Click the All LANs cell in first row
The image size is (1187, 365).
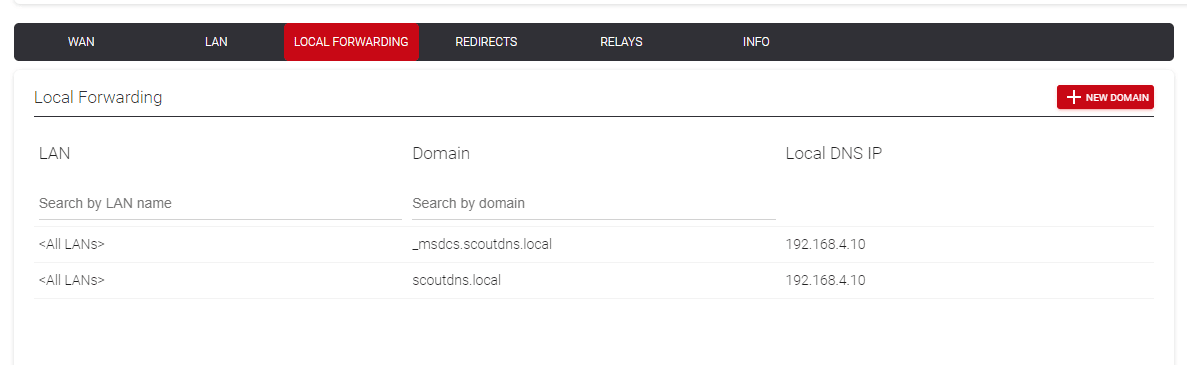(x=71, y=245)
